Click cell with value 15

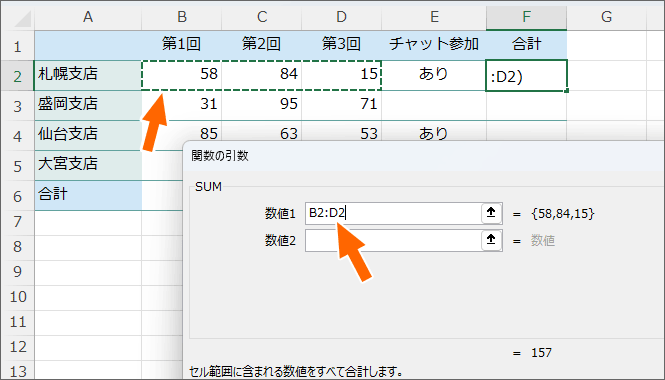click(x=341, y=75)
